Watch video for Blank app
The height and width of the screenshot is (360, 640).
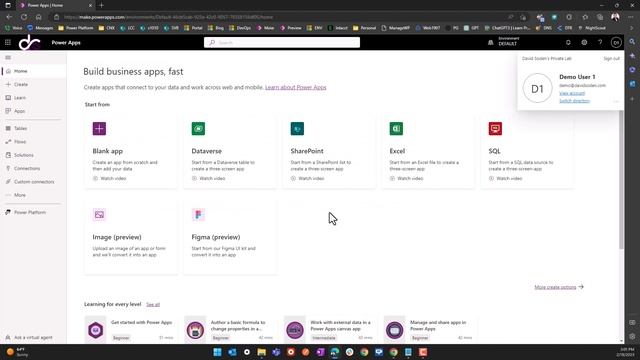click(x=109, y=178)
